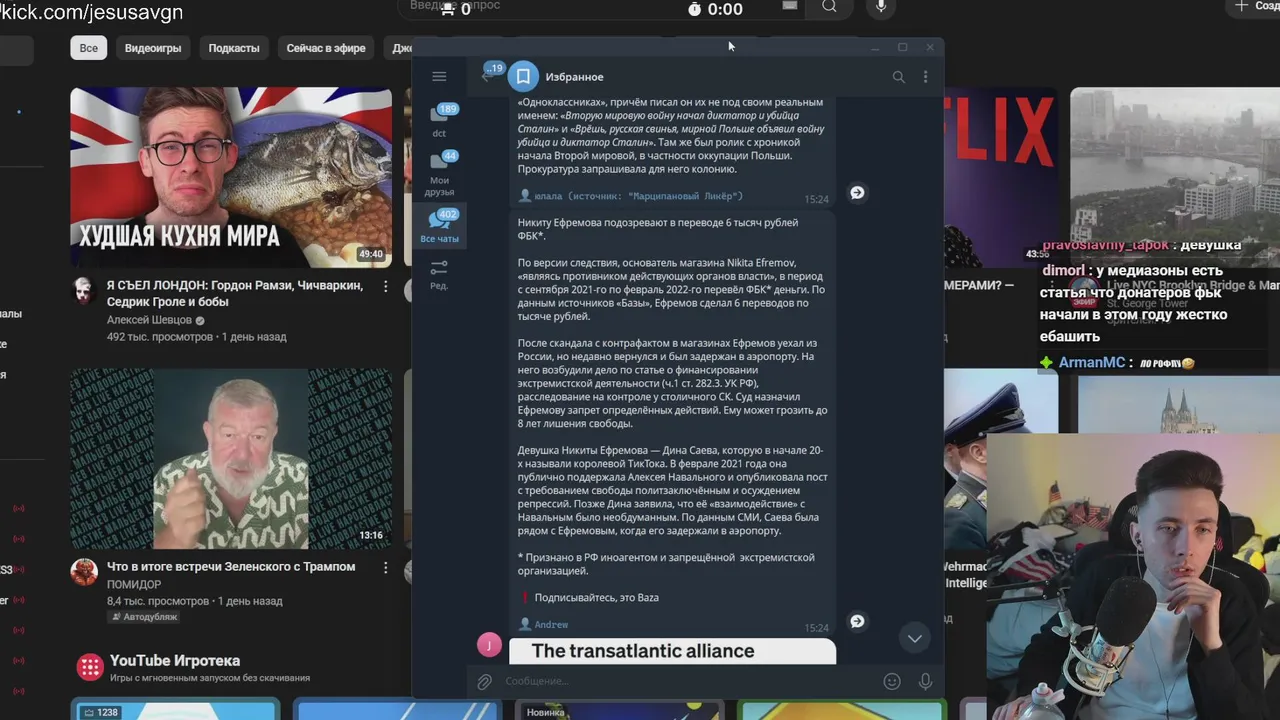Viewport: 1280px width, 720px height.
Task: Jump to bottom with the down chevron
Action: coord(914,638)
